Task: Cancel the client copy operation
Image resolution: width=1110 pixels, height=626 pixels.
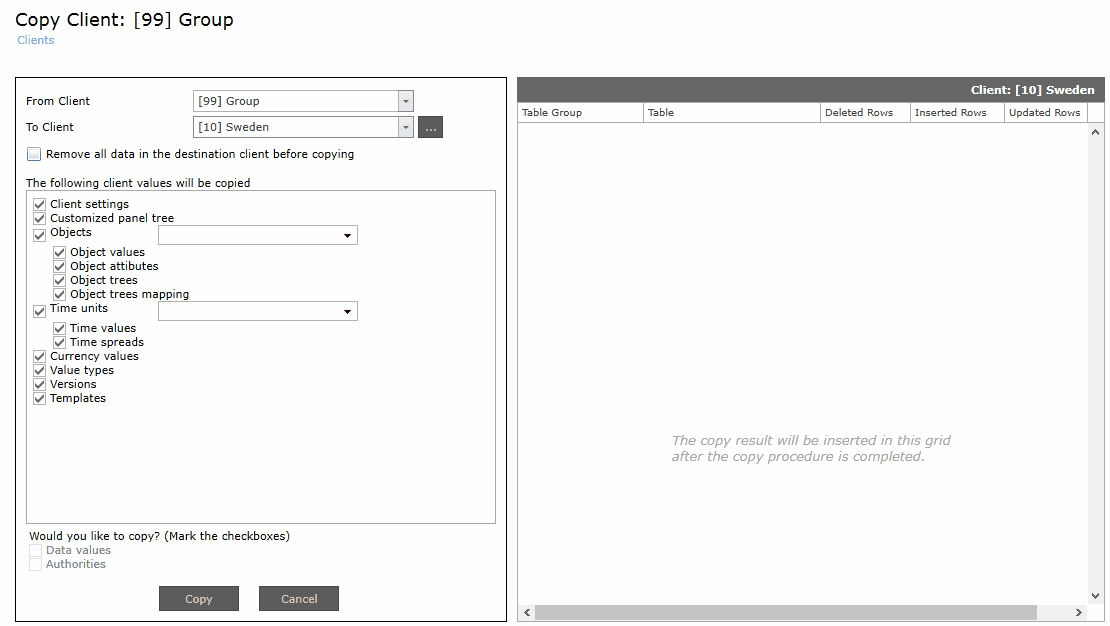Action: [298, 598]
